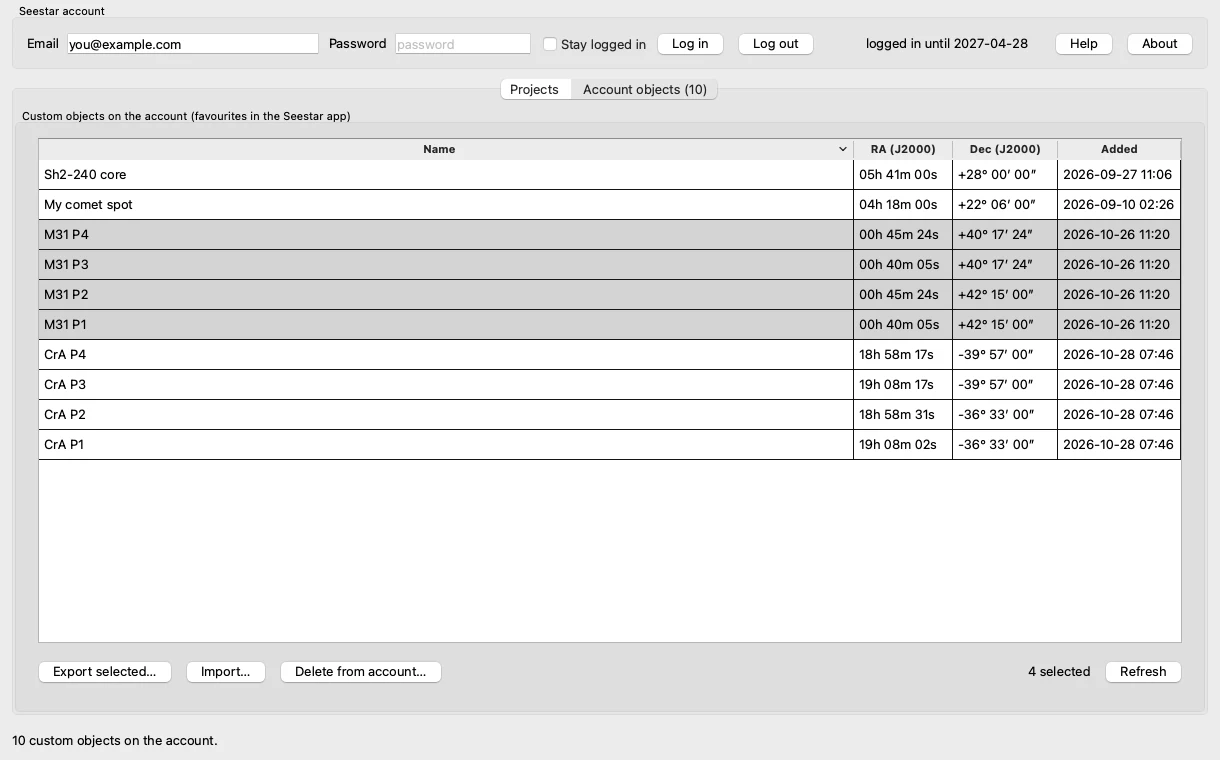
Task: Click the Log out button
Action: click(776, 44)
